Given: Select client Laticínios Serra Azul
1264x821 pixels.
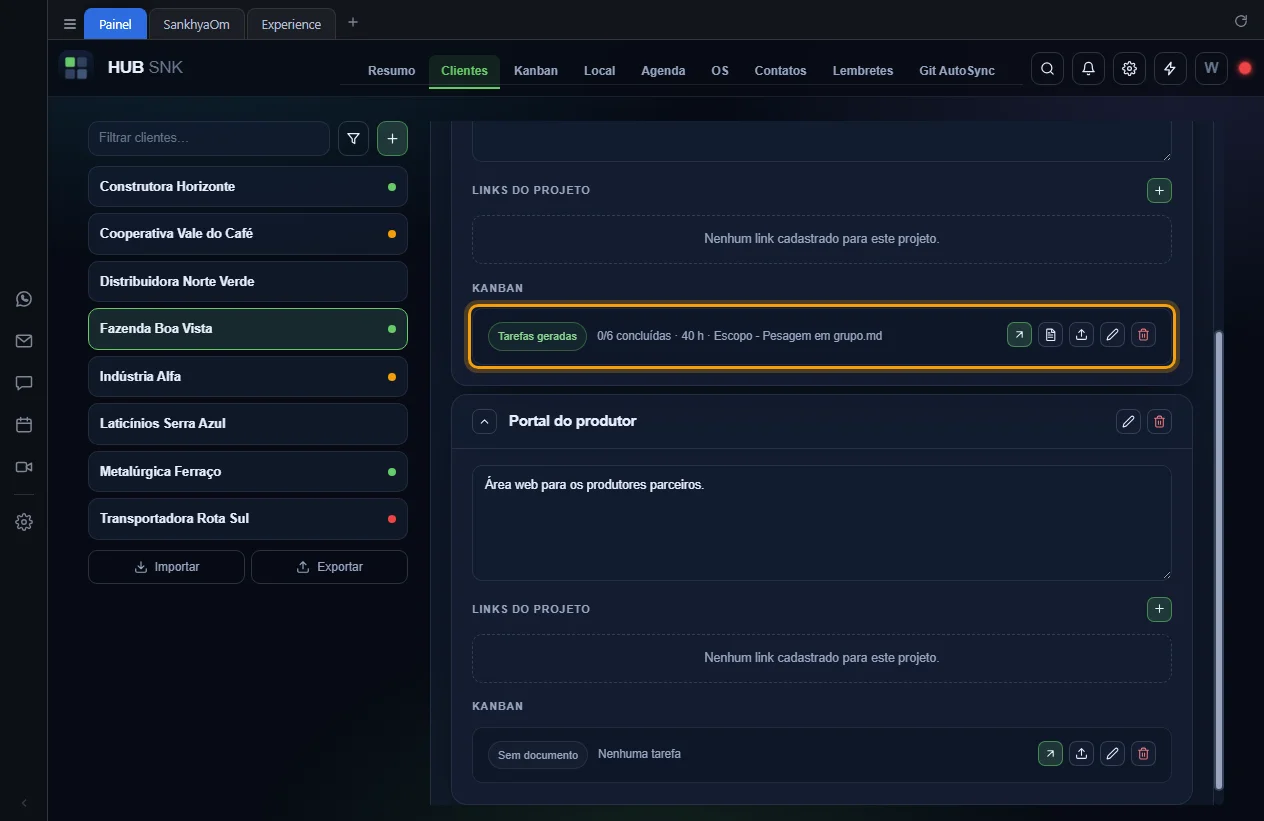Looking at the screenshot, I should coord(248,424).
